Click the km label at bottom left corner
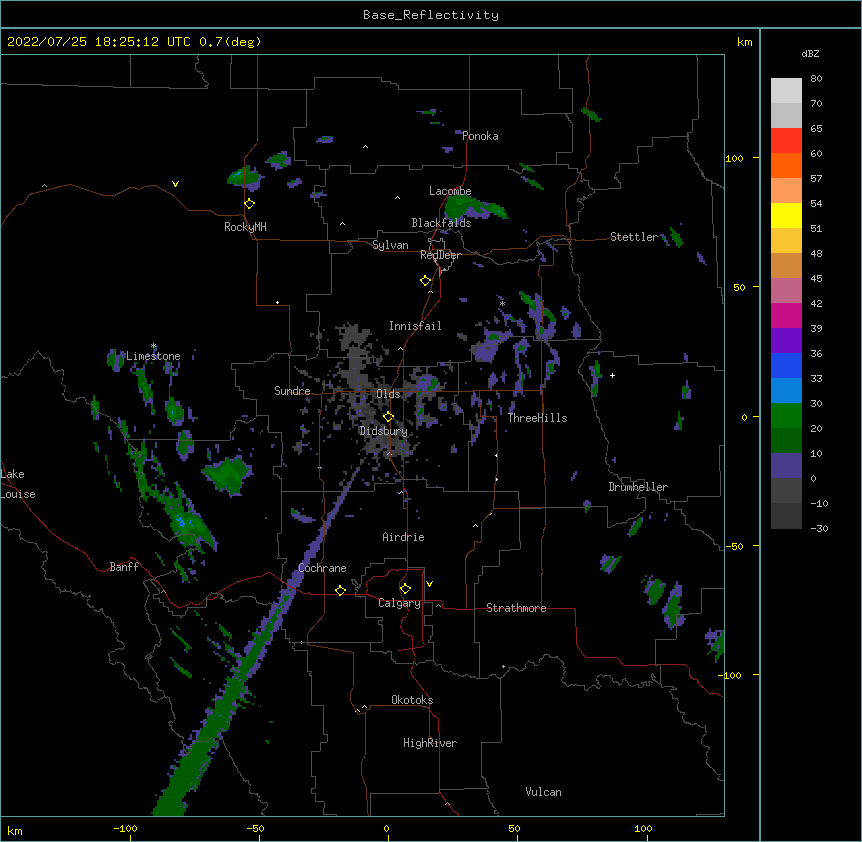The height and width of the screenshot is (842, 862). 15,831
